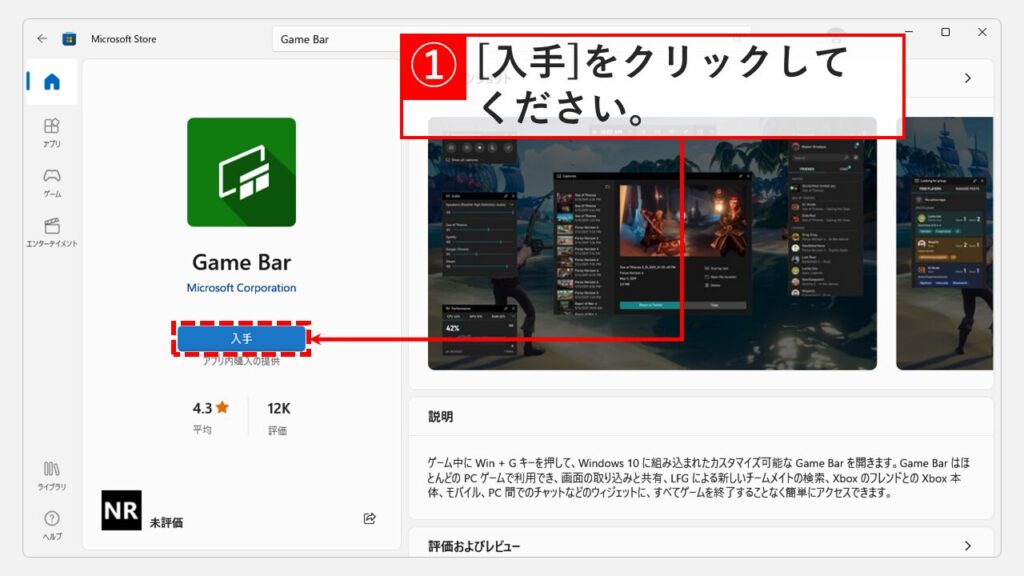Click the 評価およびレビュー heading text

click(x=474, y=546)
